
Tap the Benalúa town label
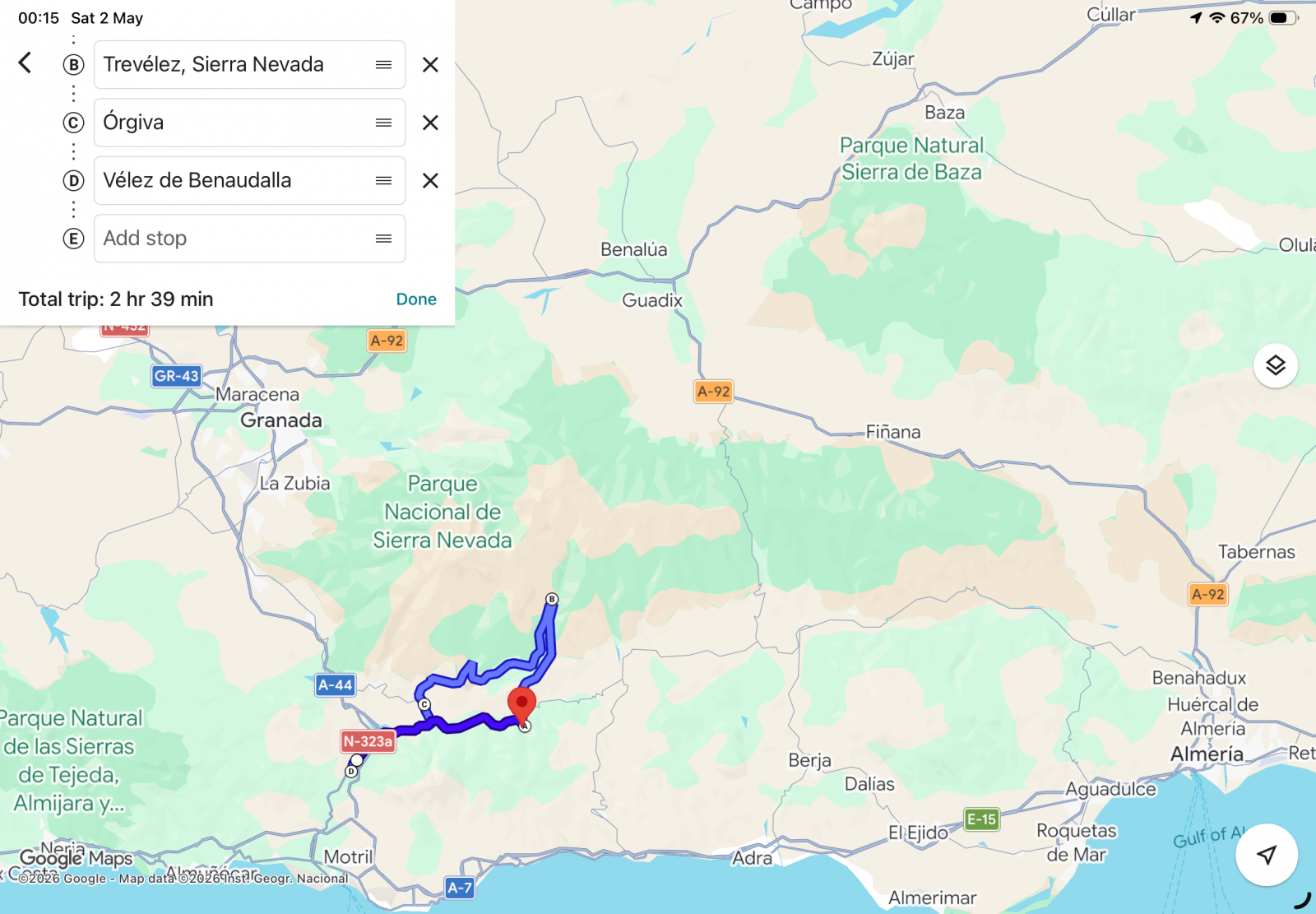click(x=634, y=249)
